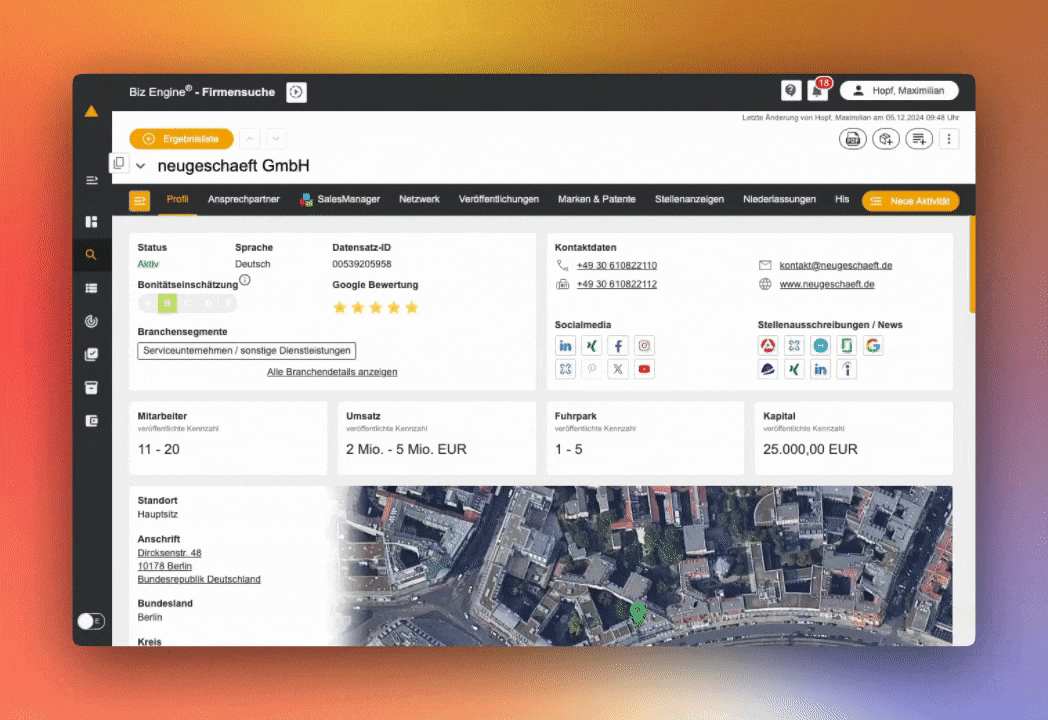The width and height of the screenshot is (1048, 720).
Task: Export the profile as PDF
Action: (x=852, y=139)
